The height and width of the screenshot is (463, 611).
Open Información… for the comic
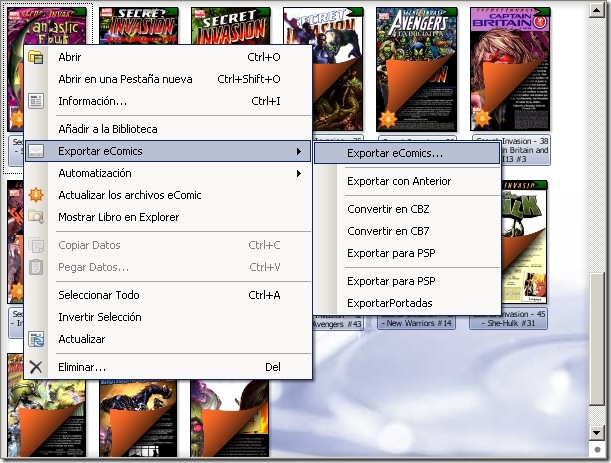168,101
